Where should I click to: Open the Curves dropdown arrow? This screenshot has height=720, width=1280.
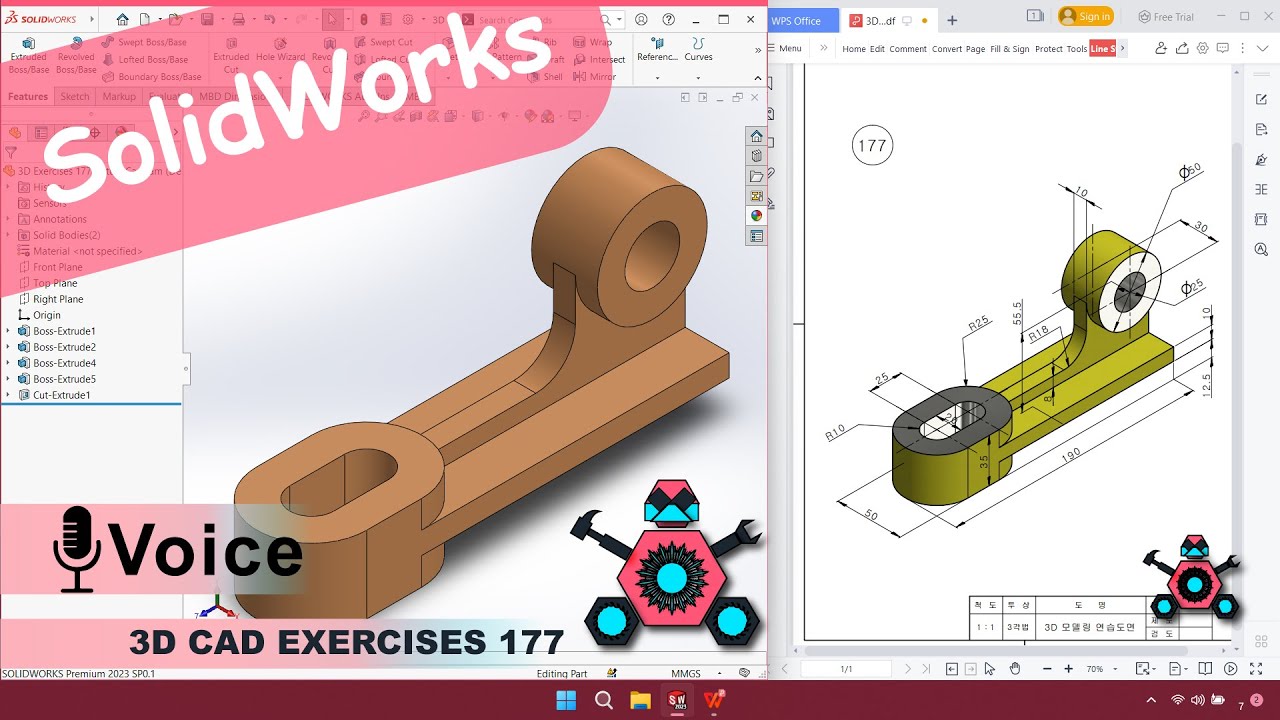pos(698,78)
